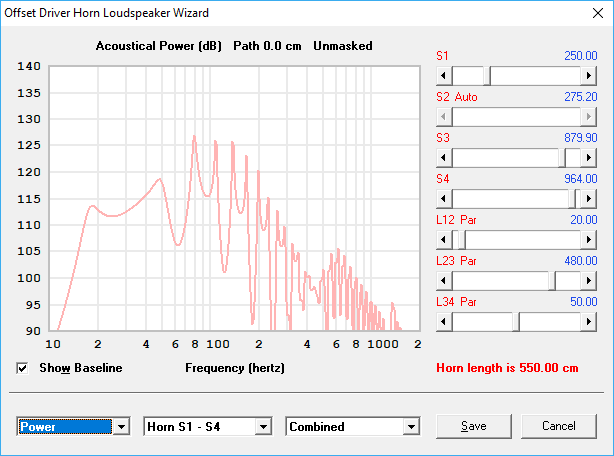Click the L12 slider thumb
The width and height of the screenshot is (614, 456).
coord(462,240)
